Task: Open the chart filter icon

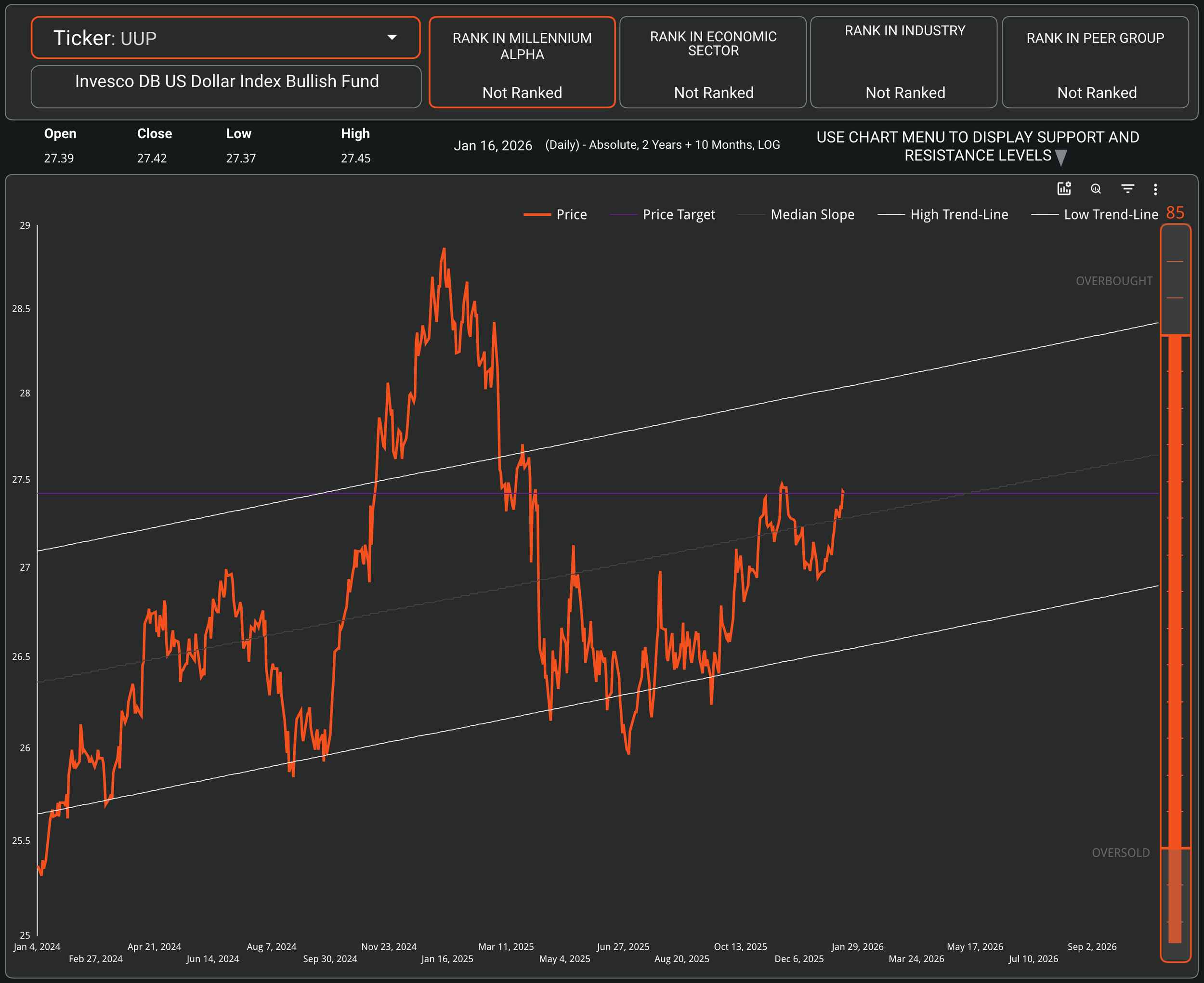Action: (1127, 189)
